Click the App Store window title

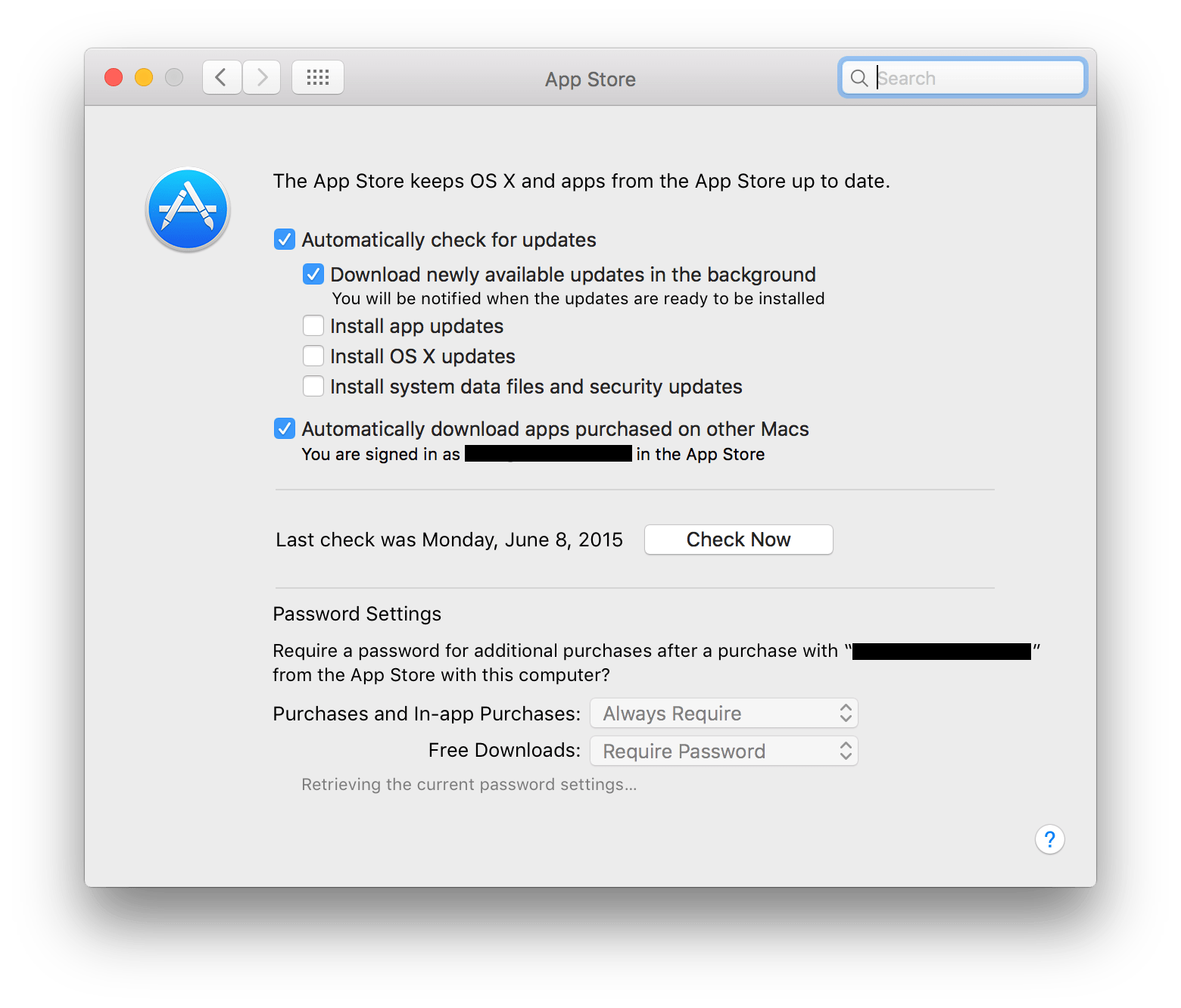(590, 79)
